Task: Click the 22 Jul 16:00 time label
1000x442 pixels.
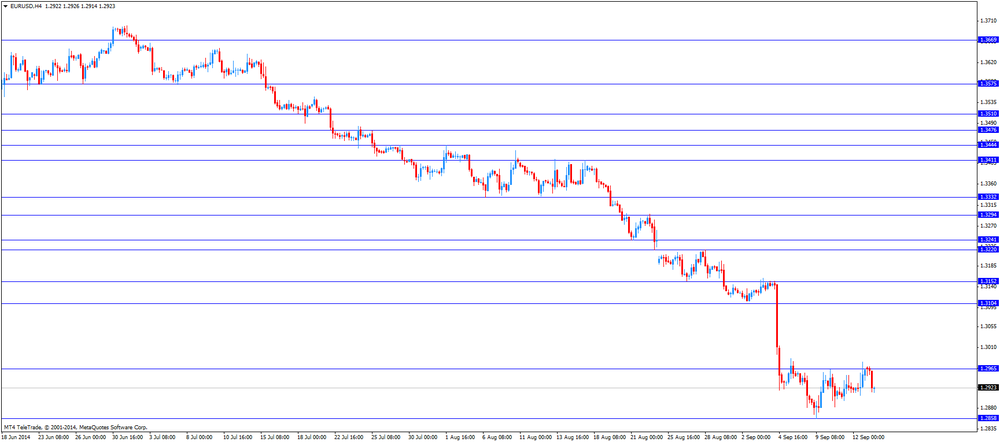Action: [349, 438]
